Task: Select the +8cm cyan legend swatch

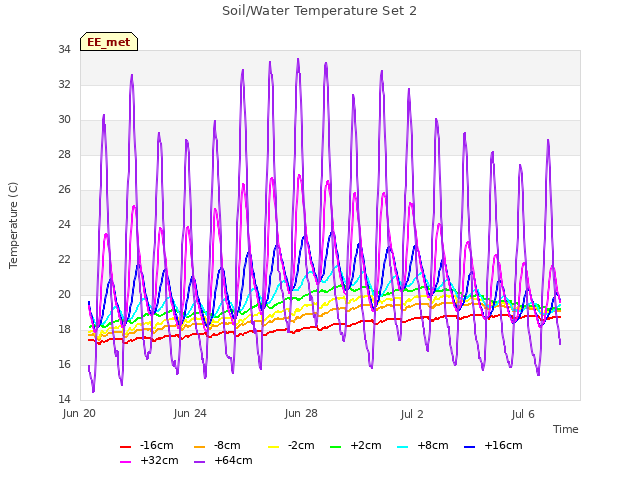Action: coord(402,447)
